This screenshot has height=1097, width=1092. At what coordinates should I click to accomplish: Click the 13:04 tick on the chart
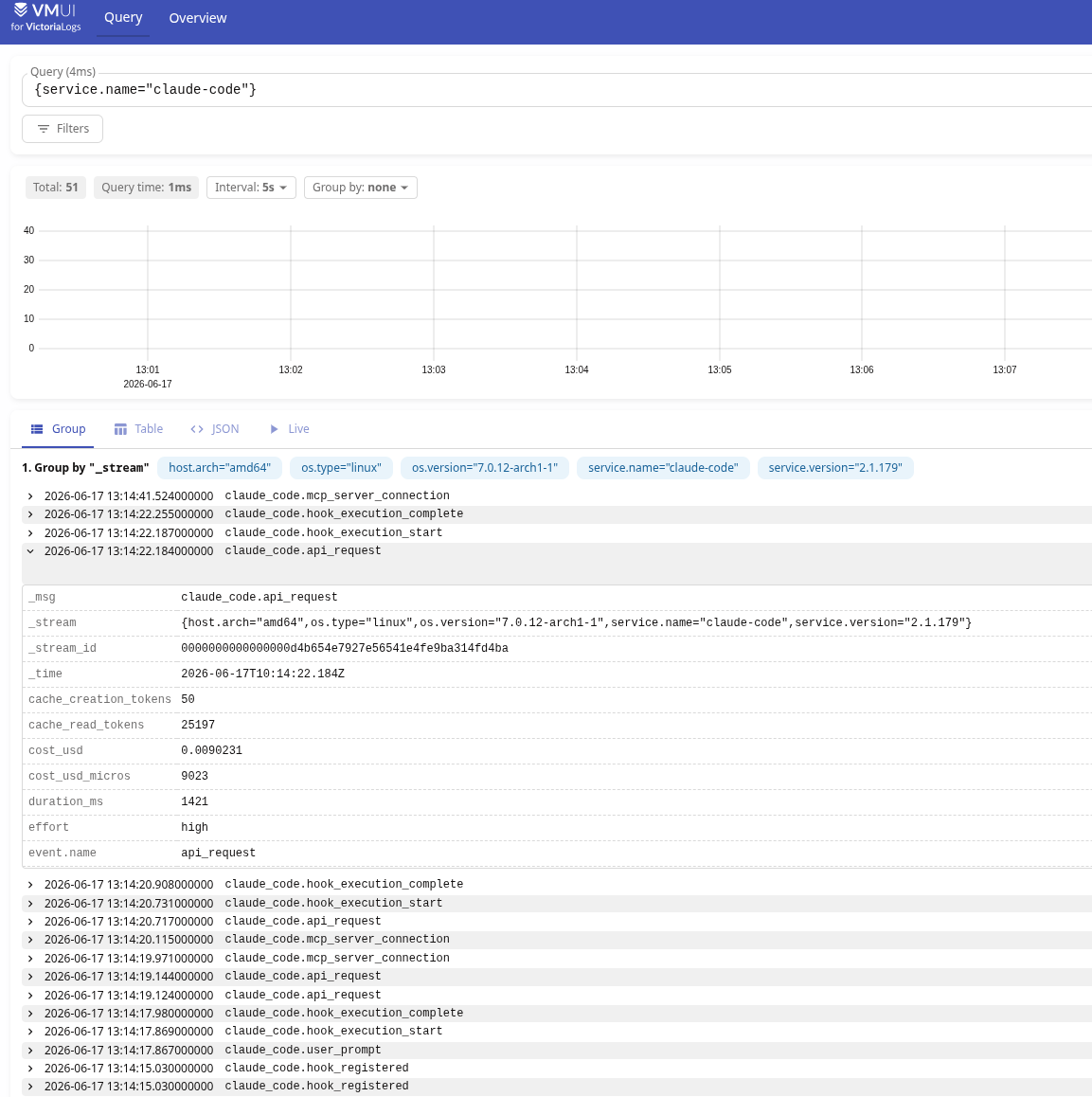(x=577, y=369)
